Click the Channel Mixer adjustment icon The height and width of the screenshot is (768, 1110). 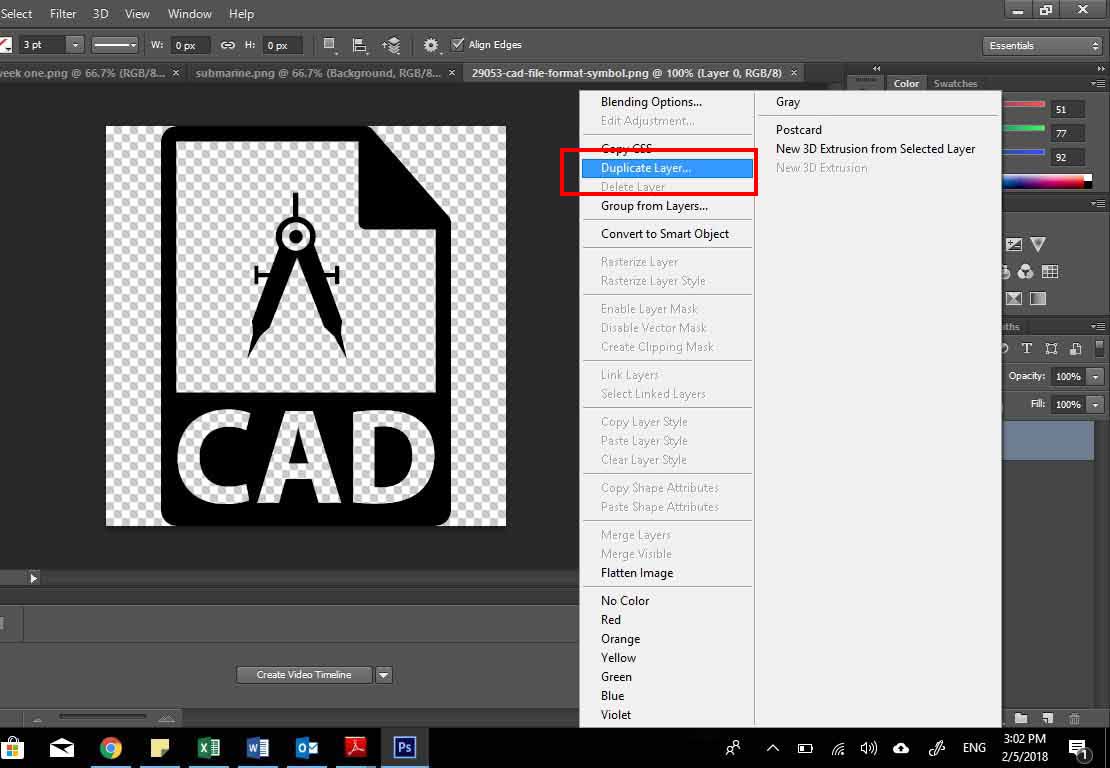(1025, 272)
